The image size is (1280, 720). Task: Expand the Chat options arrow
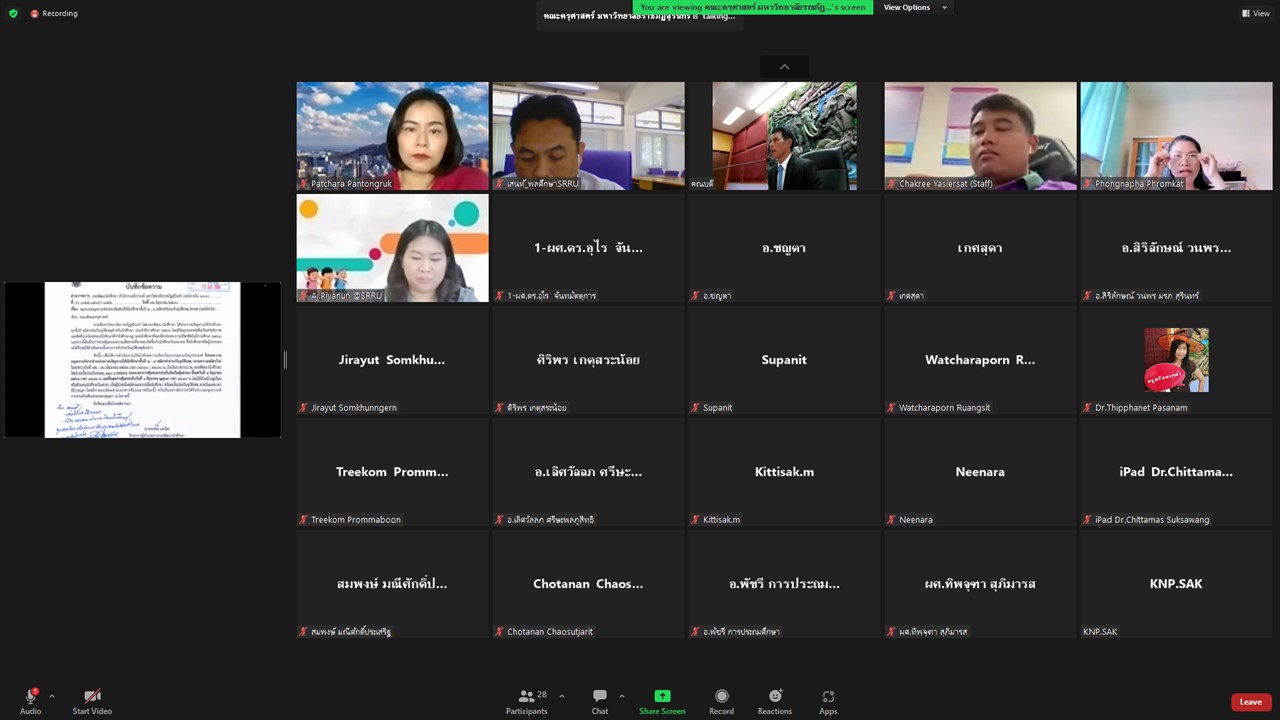tap(622, 696)
